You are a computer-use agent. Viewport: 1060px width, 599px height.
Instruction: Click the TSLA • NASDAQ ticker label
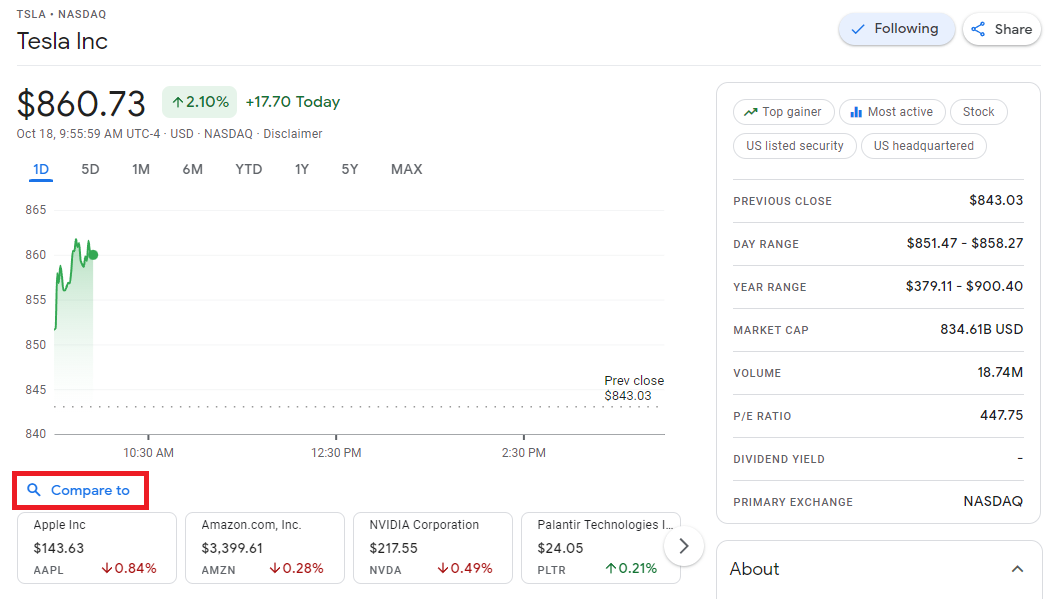tap(62, 14)
